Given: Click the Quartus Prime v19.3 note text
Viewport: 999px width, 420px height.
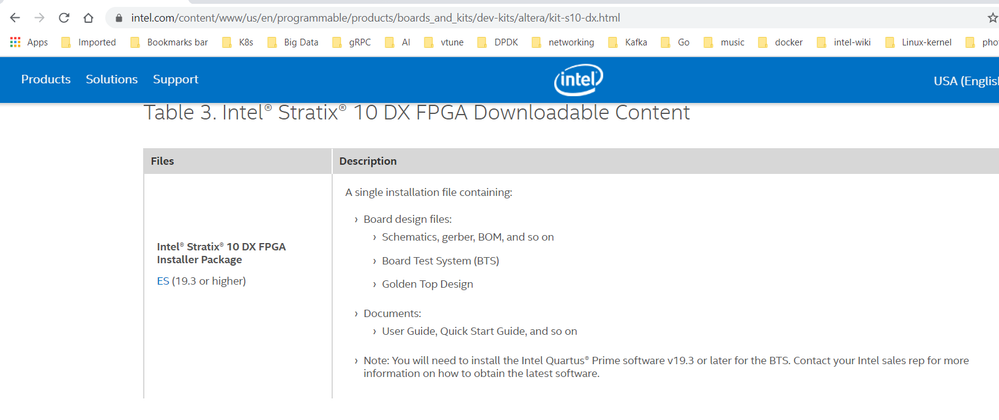Looking at the screenshot, I should point(666,367).
